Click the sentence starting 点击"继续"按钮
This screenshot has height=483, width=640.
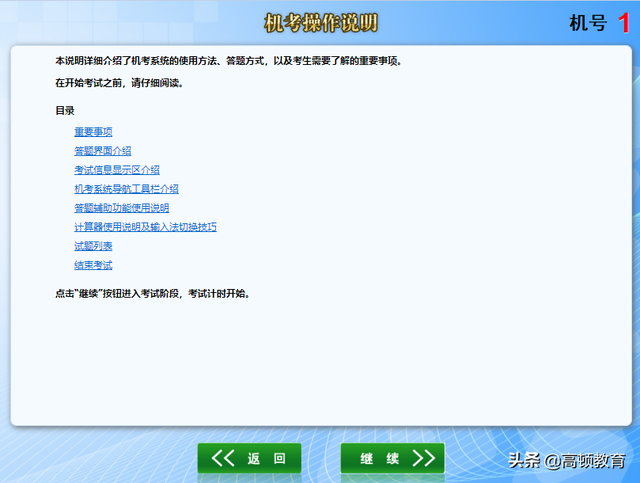(x=152, y=294)
